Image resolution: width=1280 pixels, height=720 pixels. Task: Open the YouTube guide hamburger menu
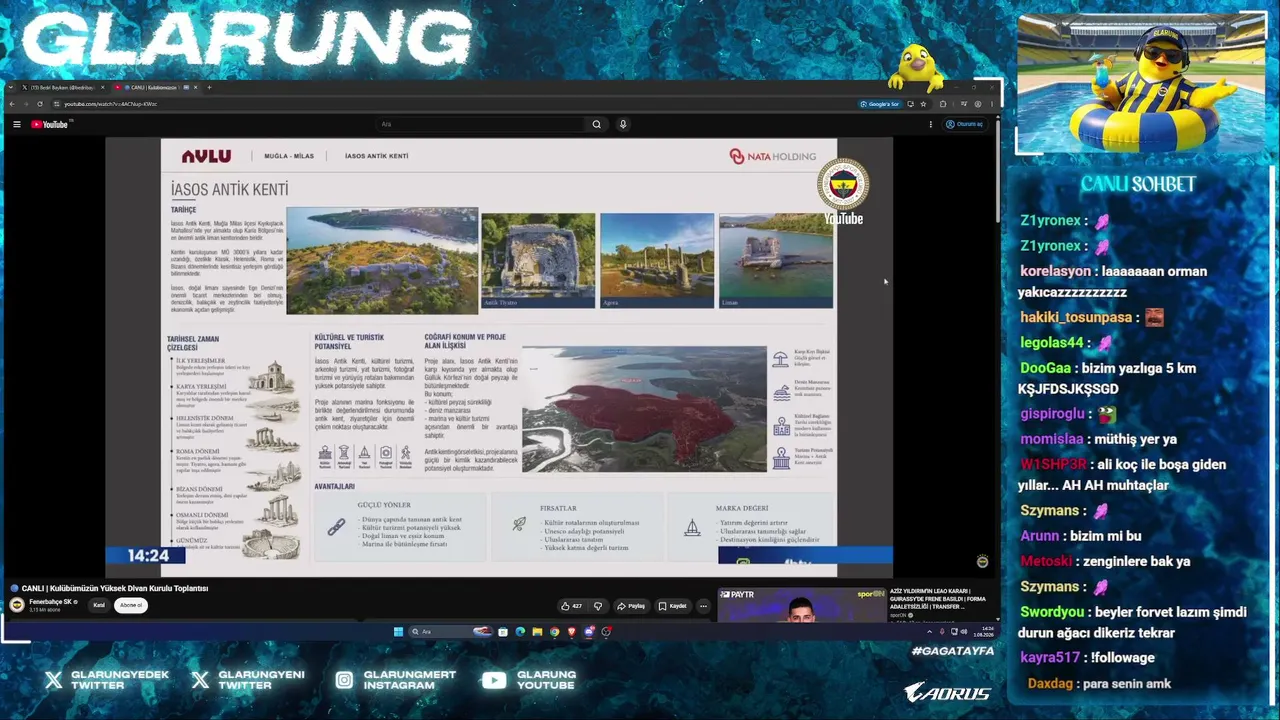(x=17, y=124)
